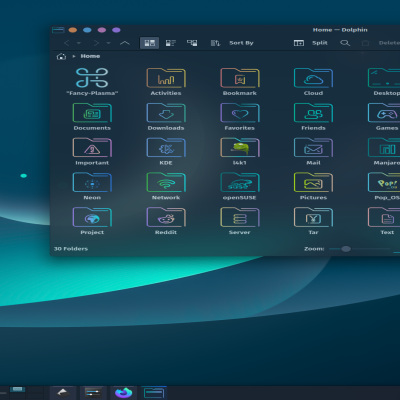400x400 pixels.
Task: Switch Dolphin to icons view mode
Action: pyautogui.click(x=149, y=43)
